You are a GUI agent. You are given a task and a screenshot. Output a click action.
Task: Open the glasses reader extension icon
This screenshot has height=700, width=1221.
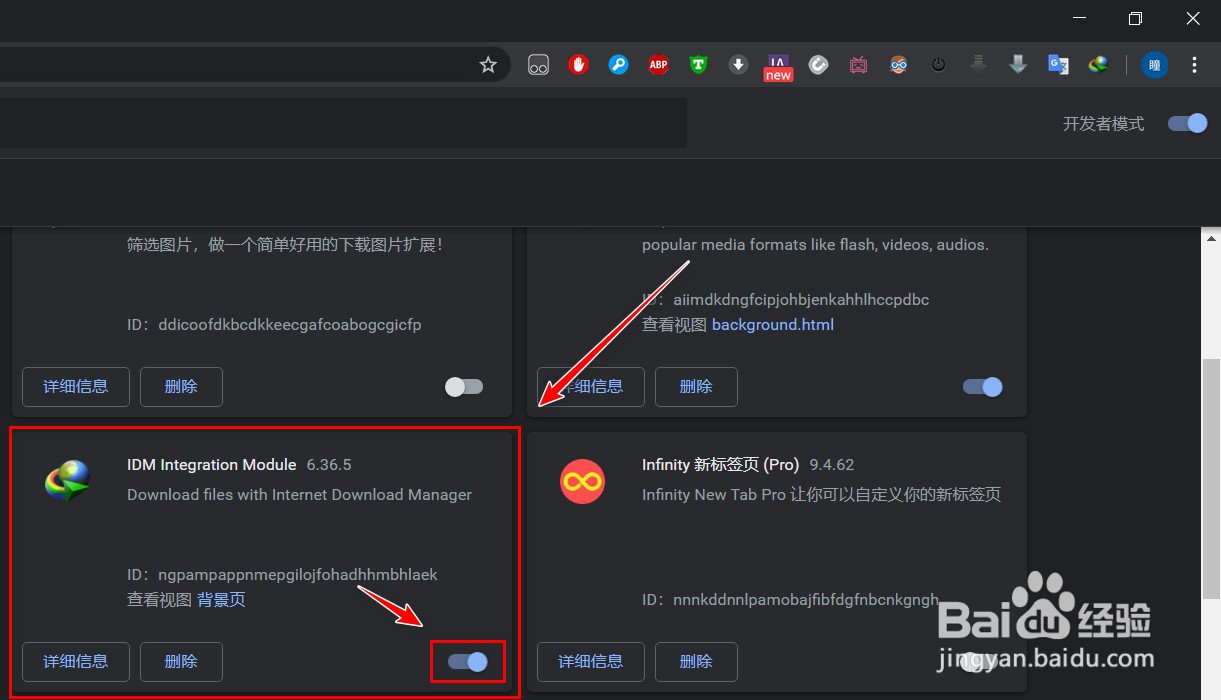coord(539,65)
